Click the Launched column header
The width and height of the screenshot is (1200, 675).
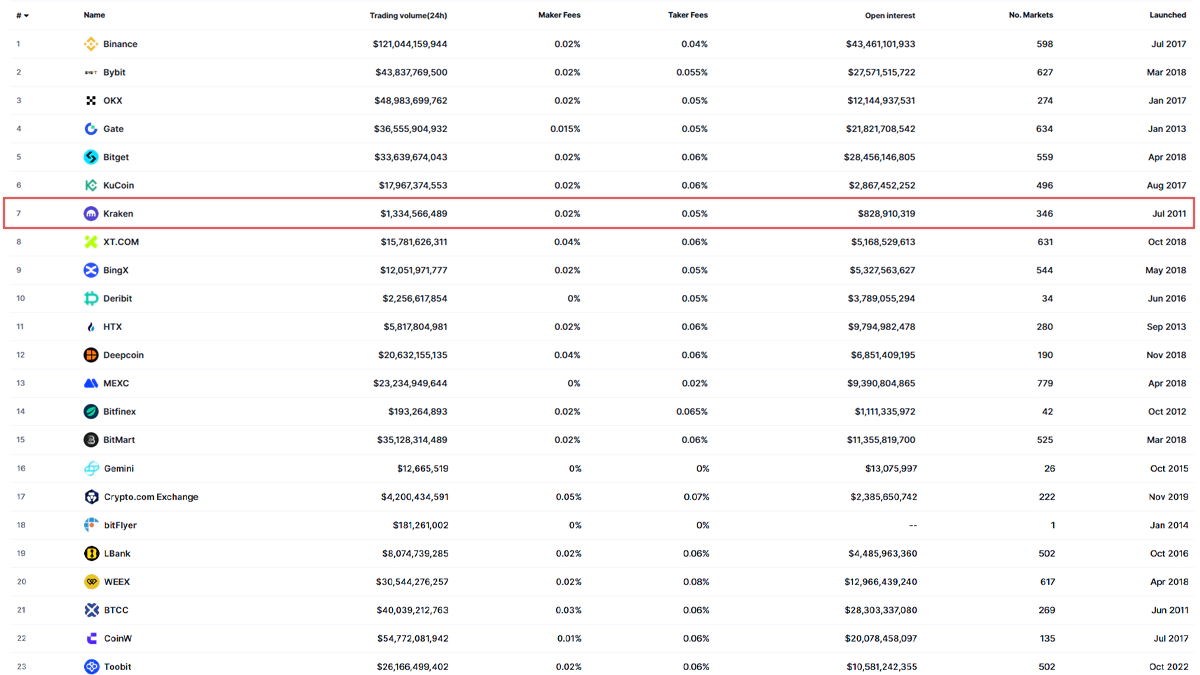click(1167, 16)
